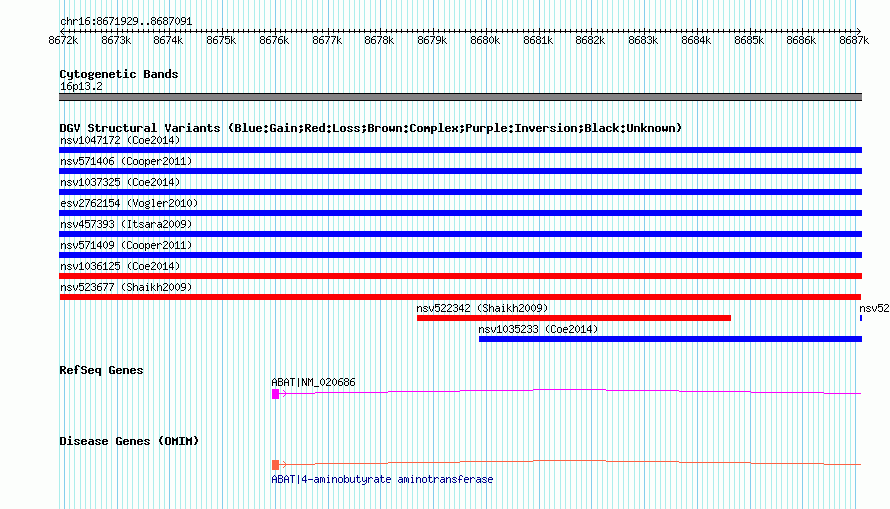Viewport: 890px width, 509px height.
Task: Click the 8672k ruler tick label
Action: (64, 40)
